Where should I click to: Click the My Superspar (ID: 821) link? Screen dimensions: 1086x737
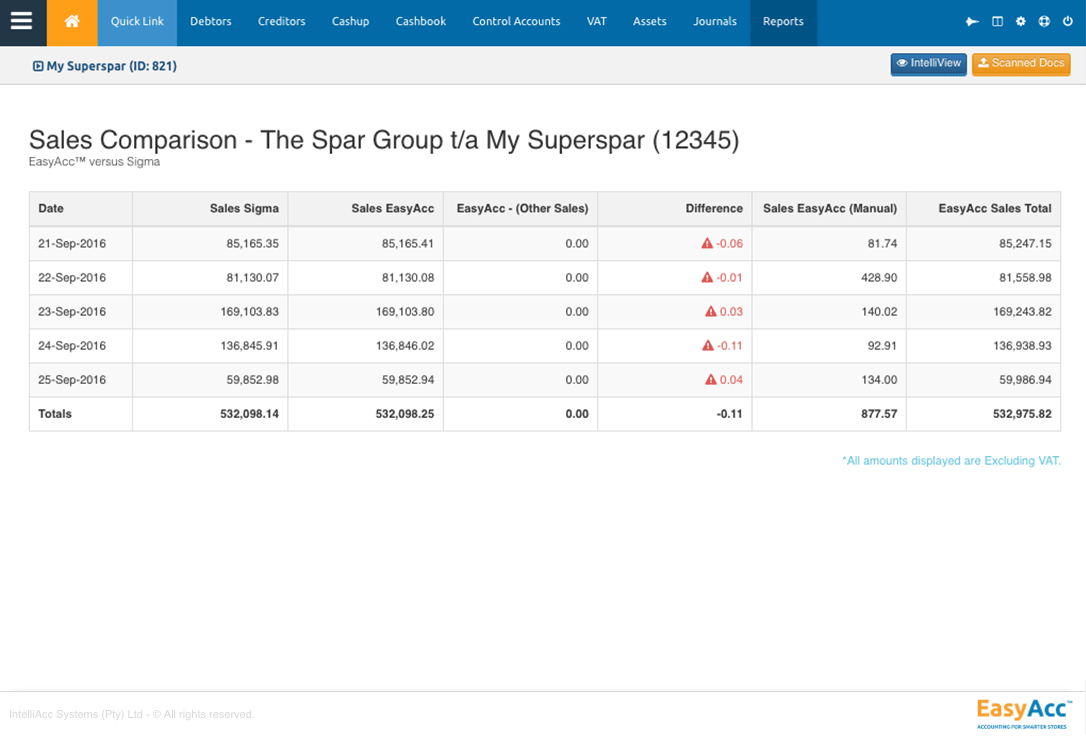(x=112, y=66)
